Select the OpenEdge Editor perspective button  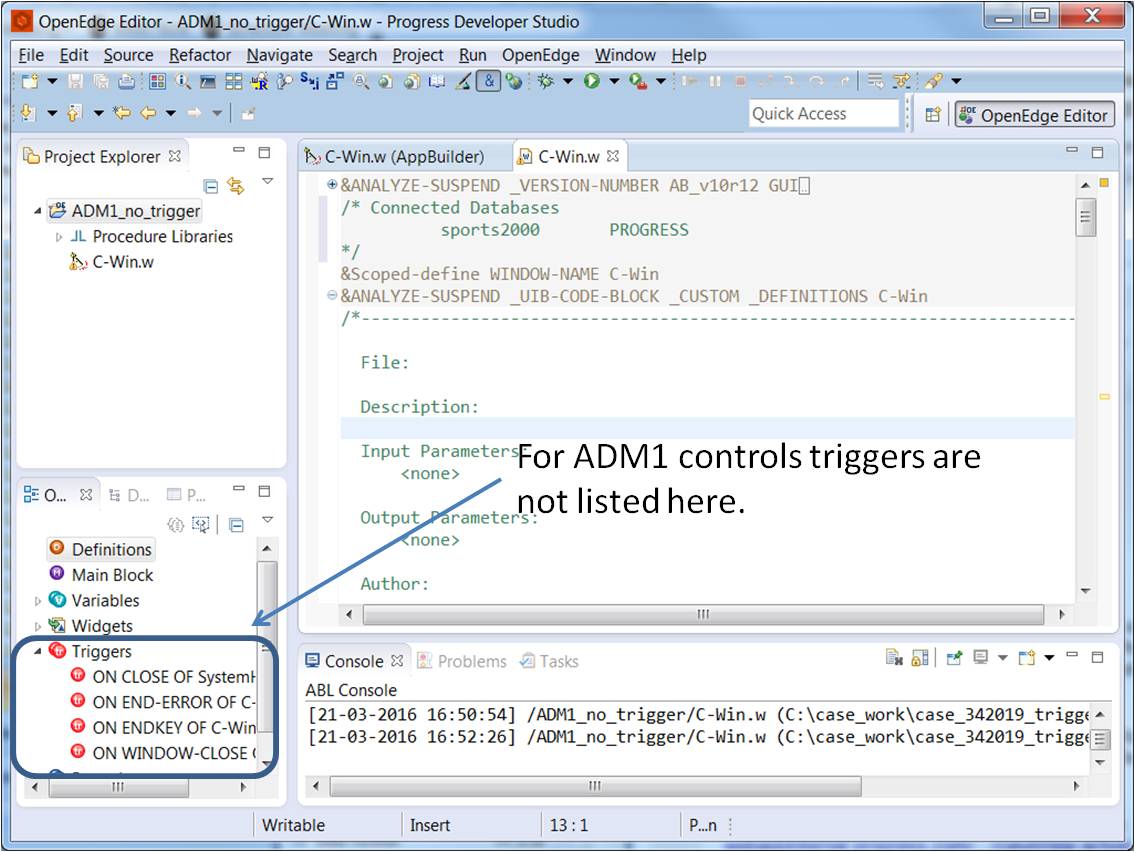coord(1034,114)
